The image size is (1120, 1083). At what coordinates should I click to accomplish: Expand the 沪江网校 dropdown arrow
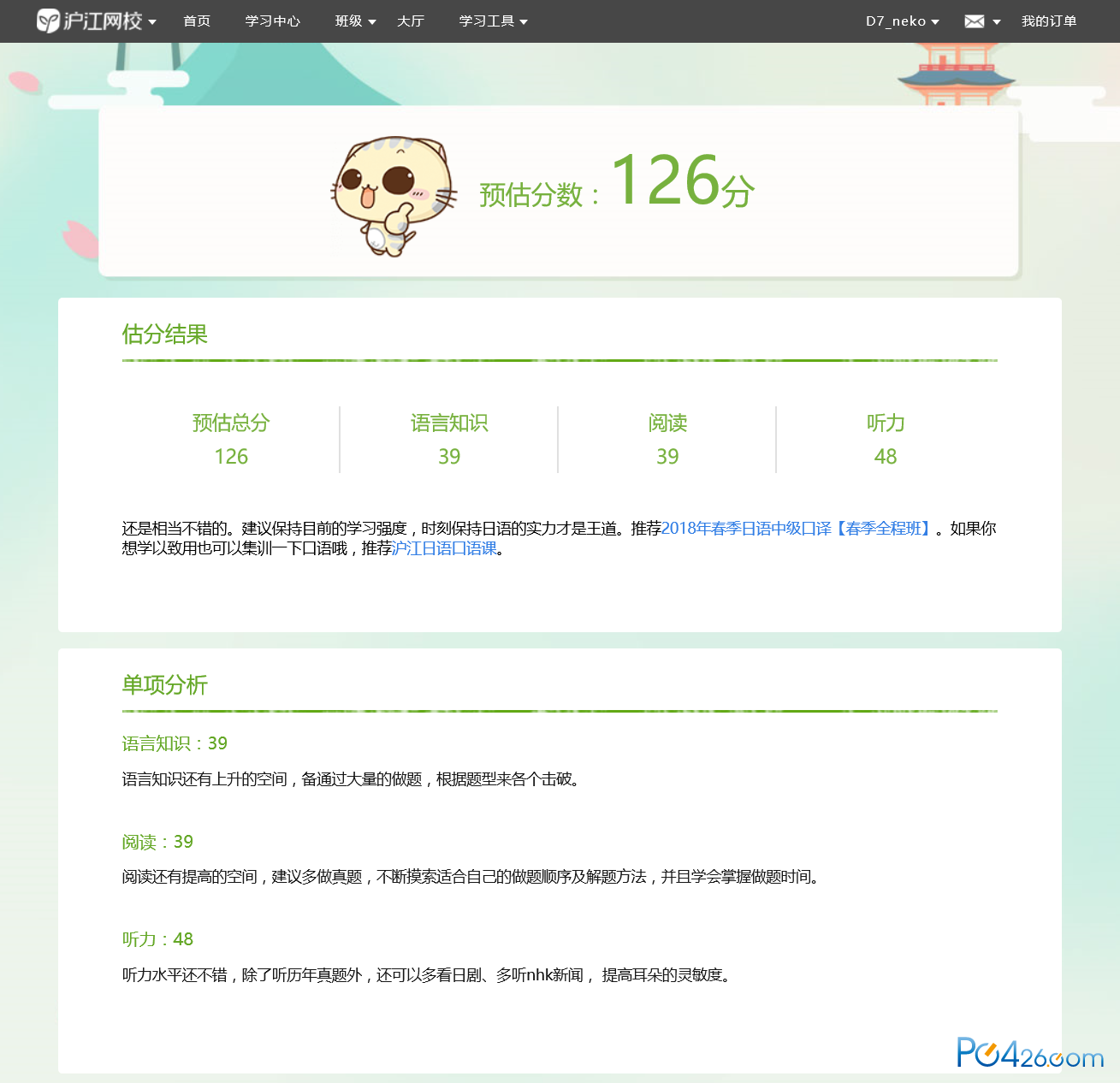click(152, 22)
